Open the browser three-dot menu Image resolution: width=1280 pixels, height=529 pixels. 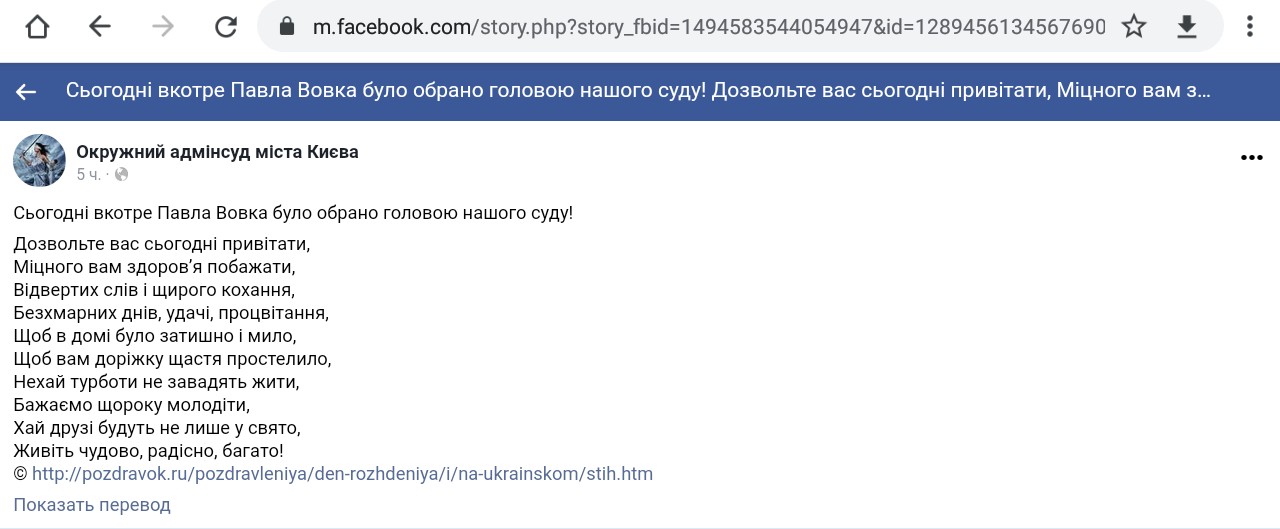click(x=1251, y=27)
